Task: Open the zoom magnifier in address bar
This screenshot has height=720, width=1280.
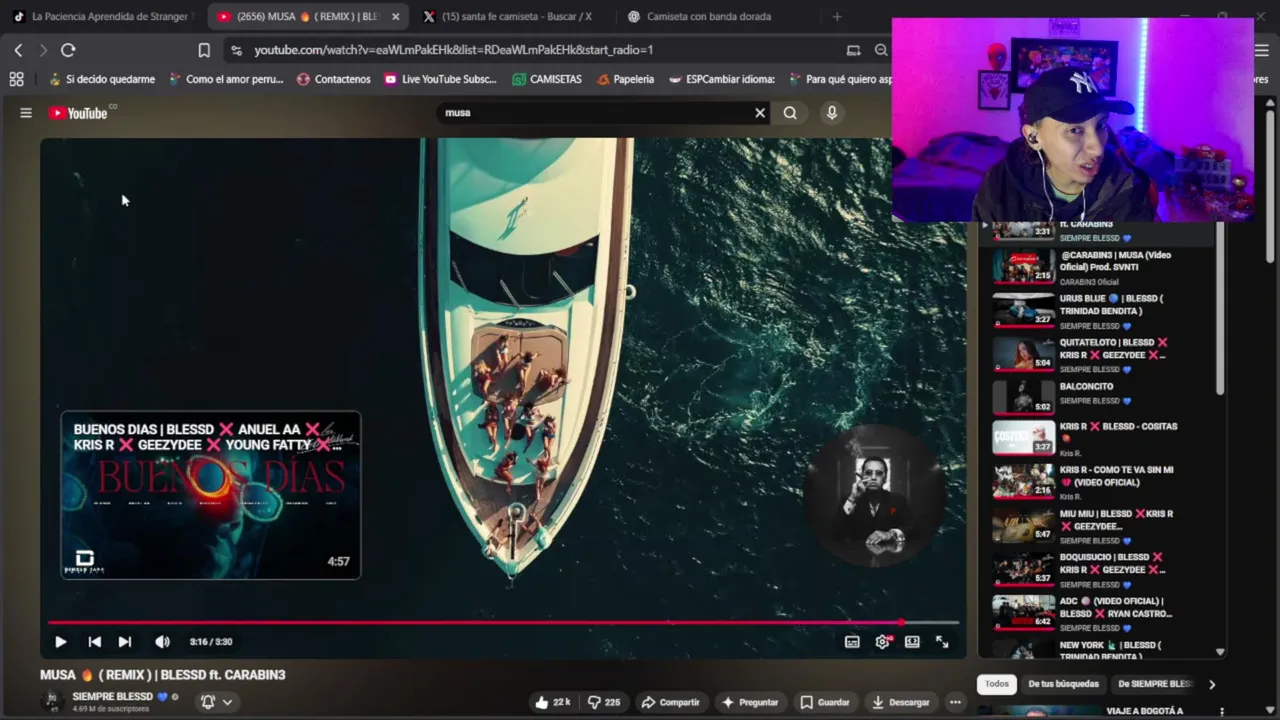Action: click(x=881, y=50)
